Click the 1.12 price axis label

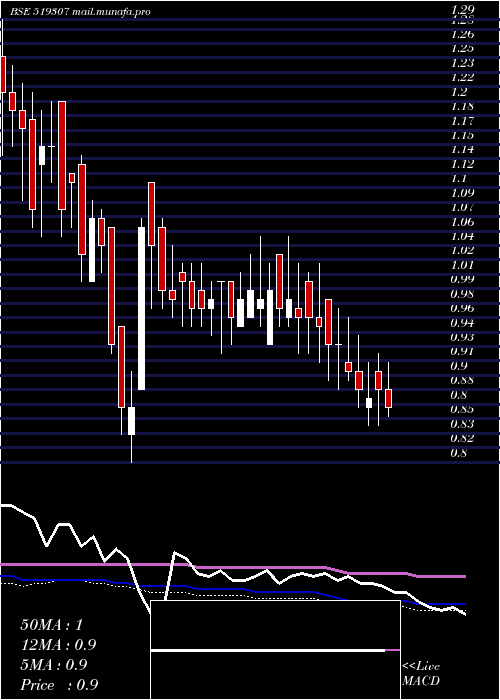tap(463, 164)
